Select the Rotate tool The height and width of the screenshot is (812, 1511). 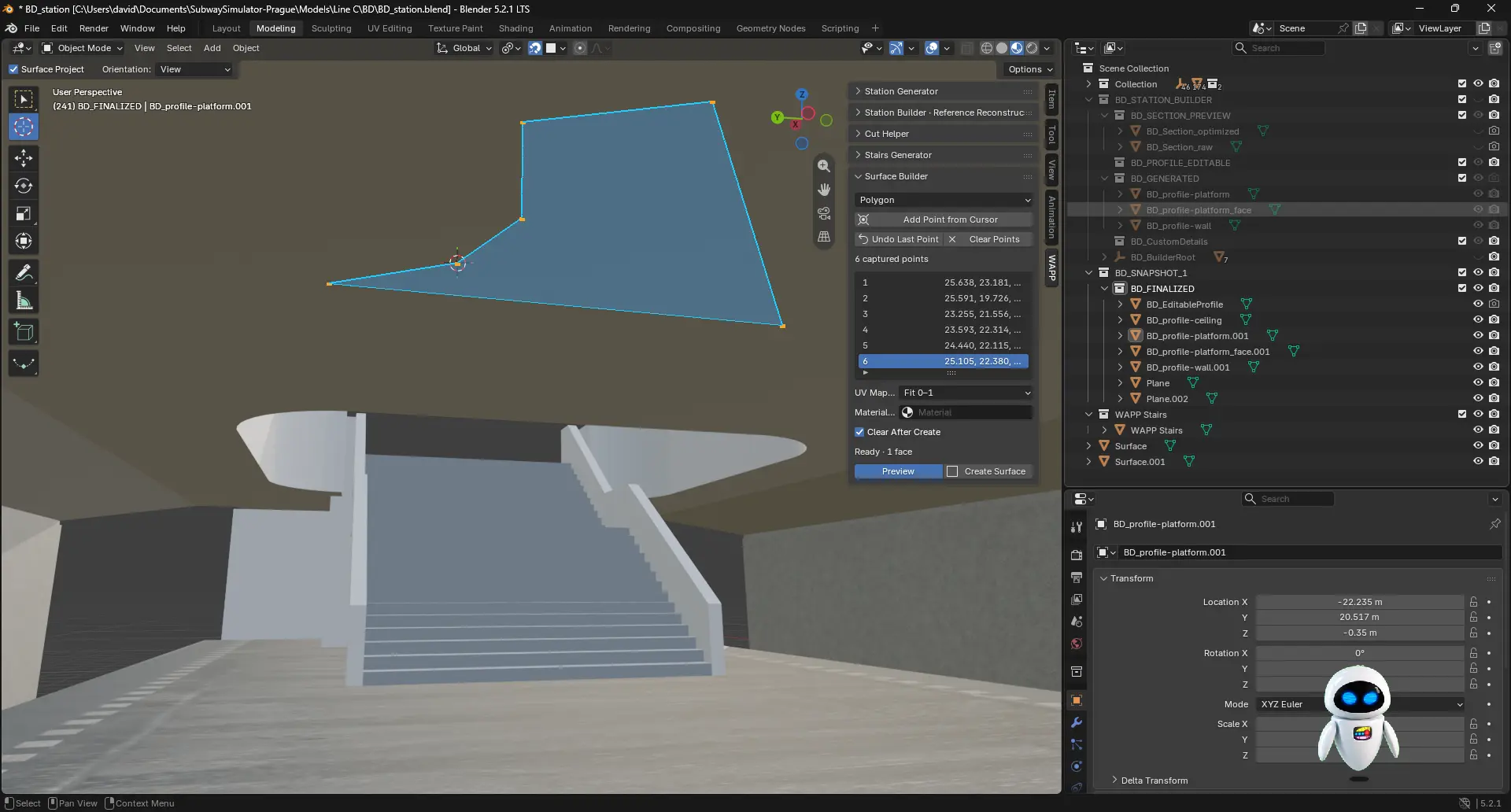(x=24, y=186)
